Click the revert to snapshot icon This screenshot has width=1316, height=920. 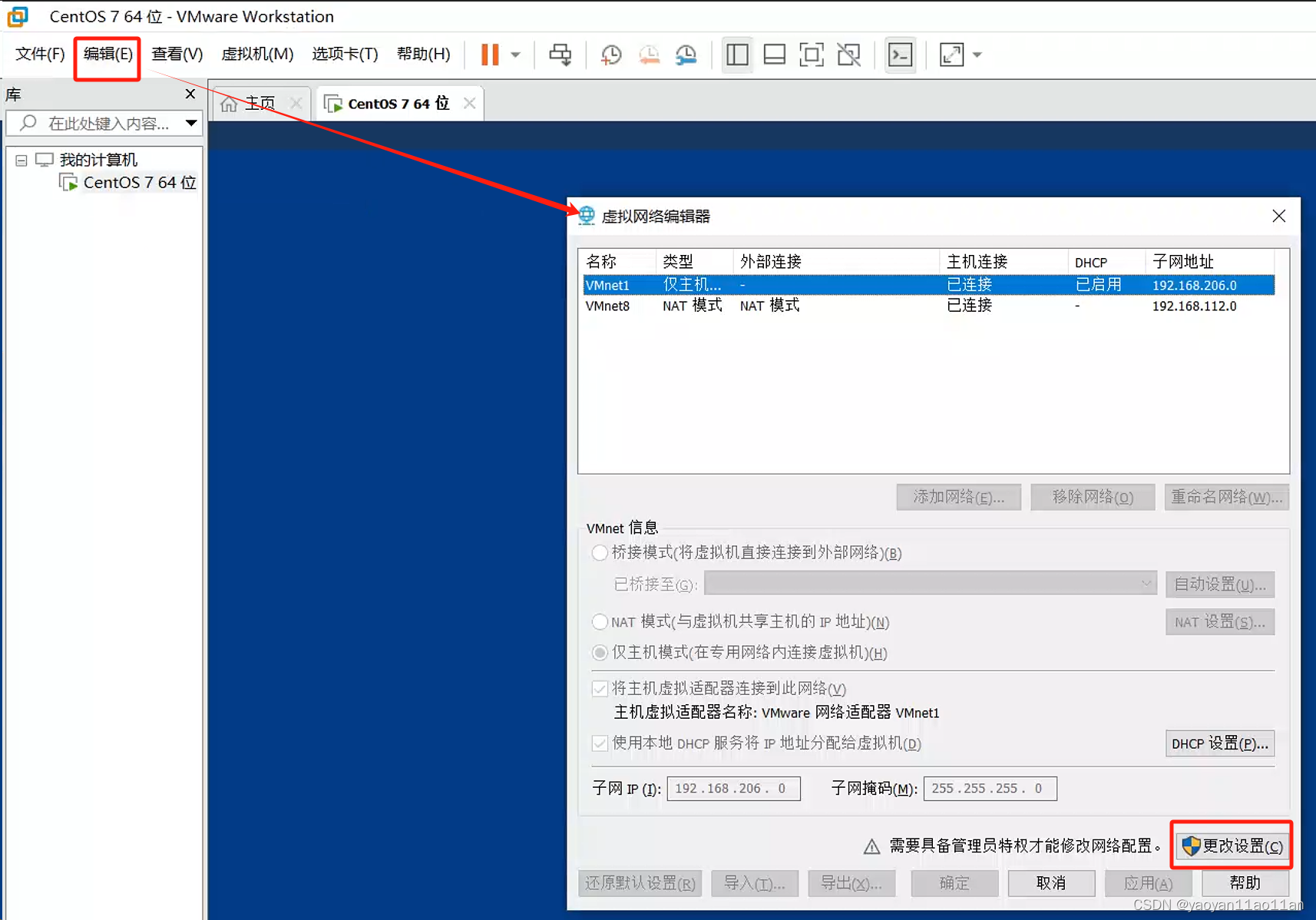pyautogui.click(x=649, y=55)
